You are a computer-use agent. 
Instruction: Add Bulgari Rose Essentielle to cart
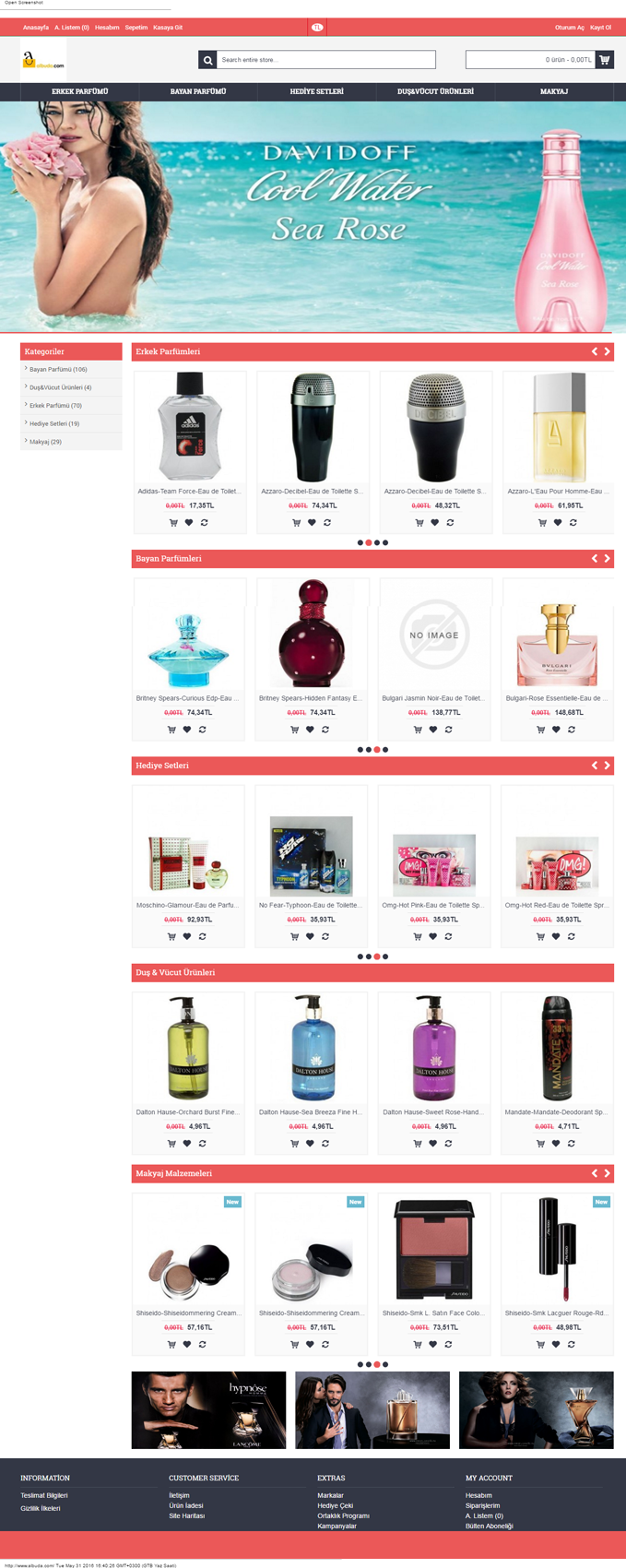540,730
